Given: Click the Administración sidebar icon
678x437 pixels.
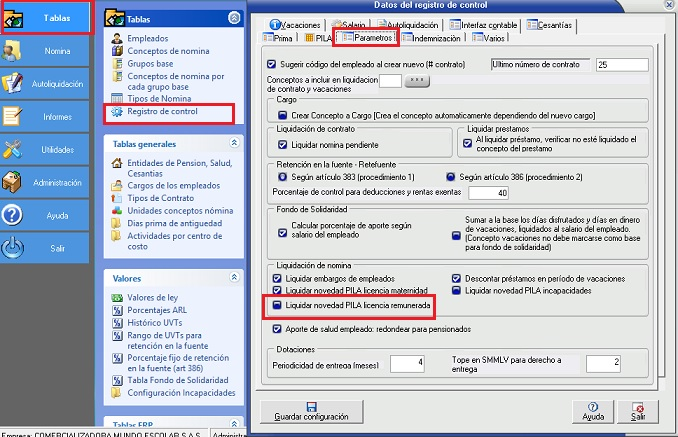Looking at the screenshot, I should coord(14,183).
